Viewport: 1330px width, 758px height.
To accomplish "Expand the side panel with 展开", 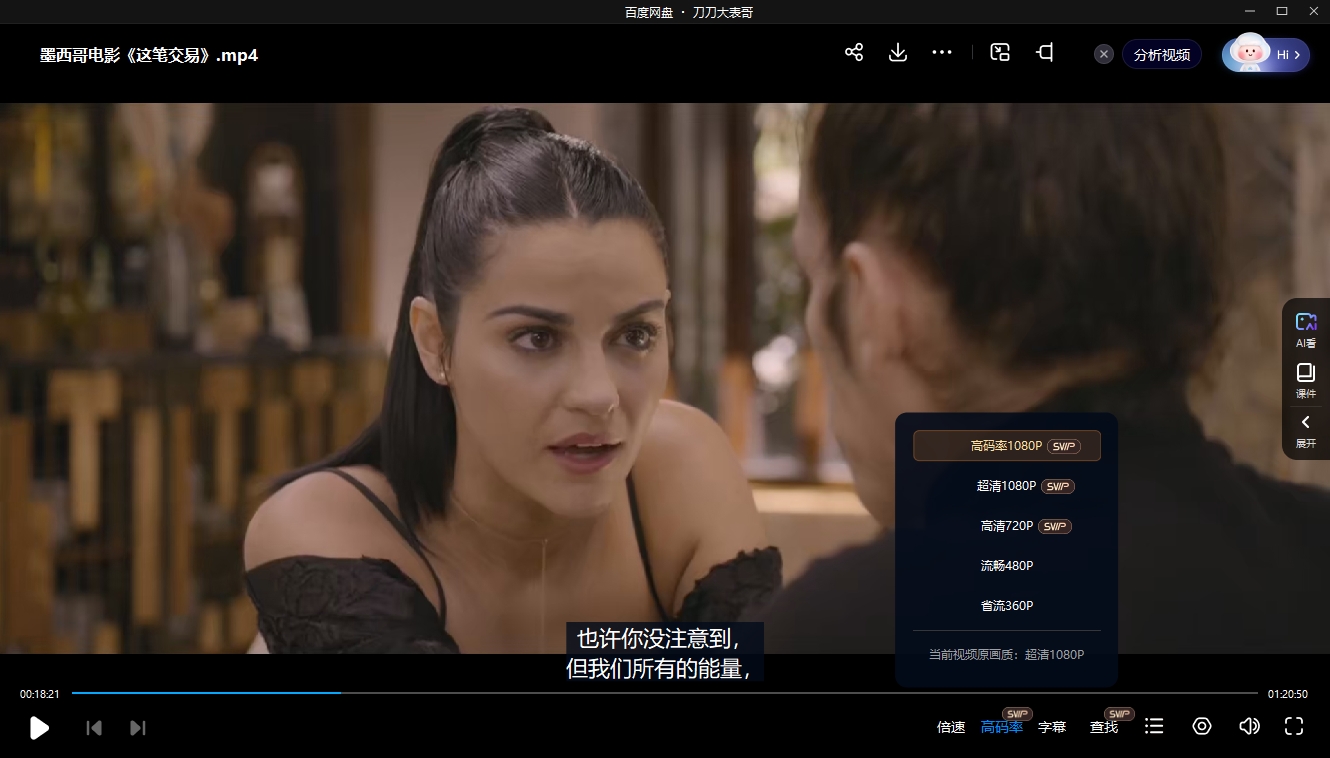I will pos(1306,431).
